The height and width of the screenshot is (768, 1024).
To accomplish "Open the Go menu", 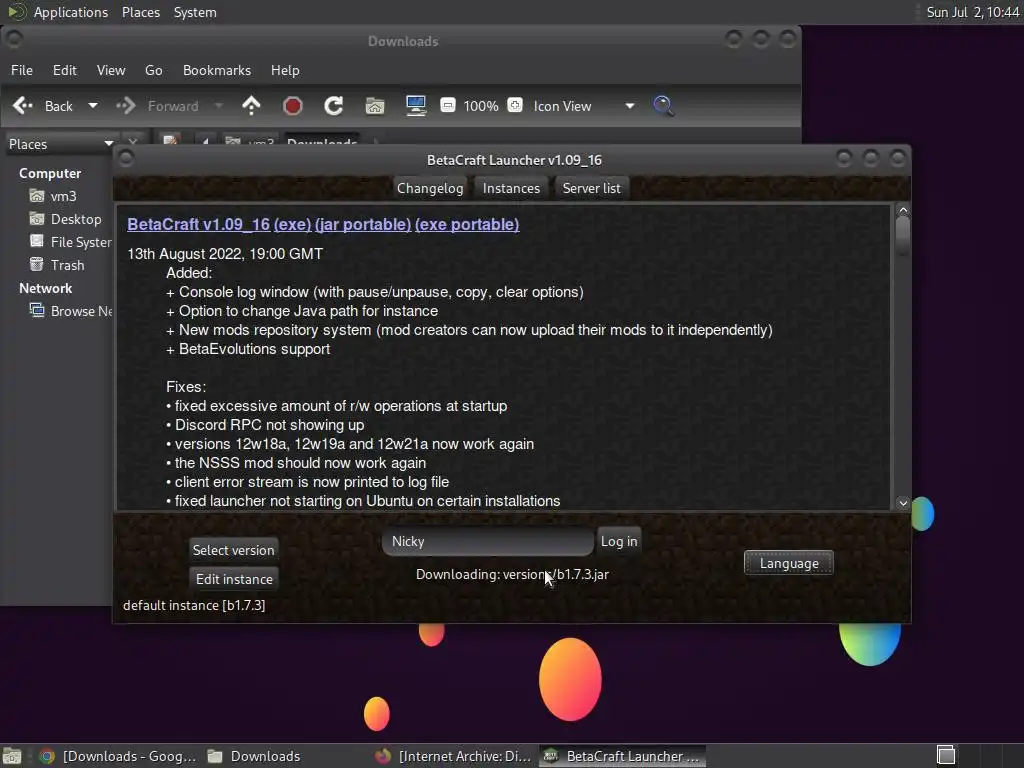I will point(153,70).
